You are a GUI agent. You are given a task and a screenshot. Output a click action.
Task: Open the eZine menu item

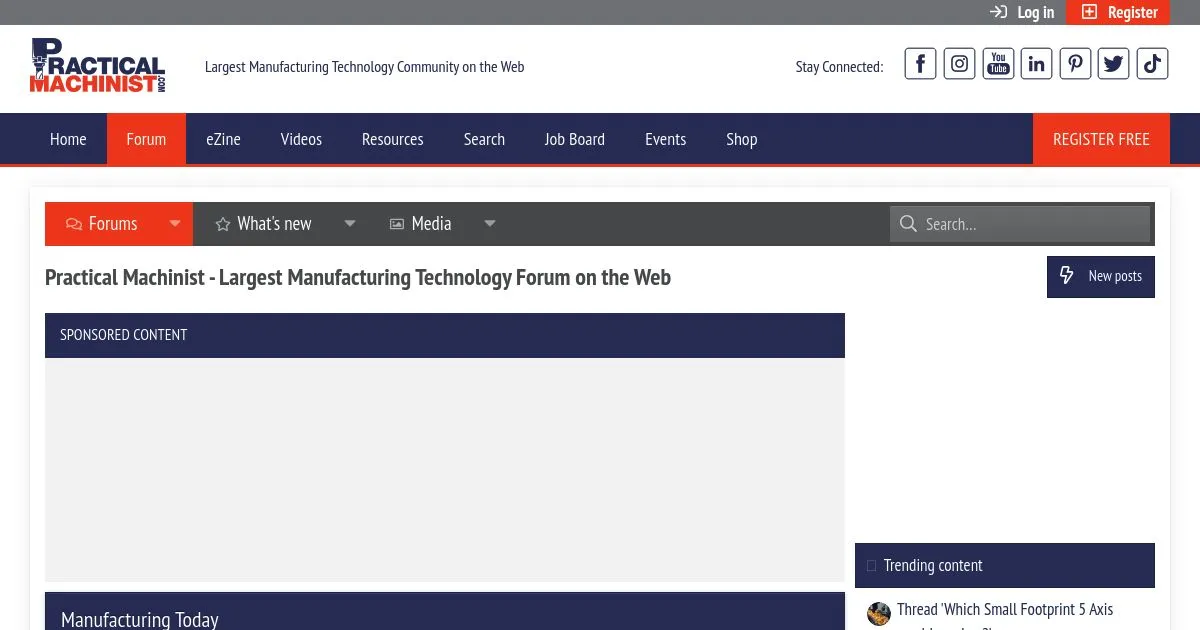(x=223, y=139)
